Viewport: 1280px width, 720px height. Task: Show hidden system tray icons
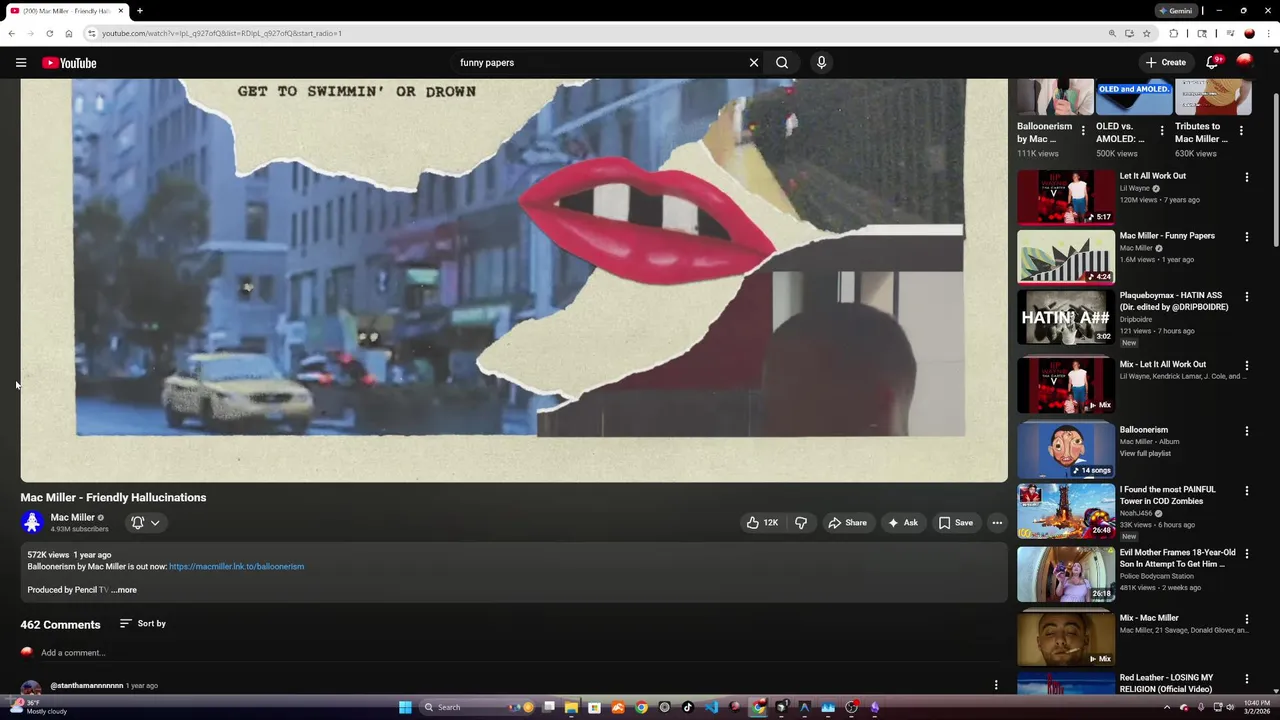click(x=1167, y=707)
